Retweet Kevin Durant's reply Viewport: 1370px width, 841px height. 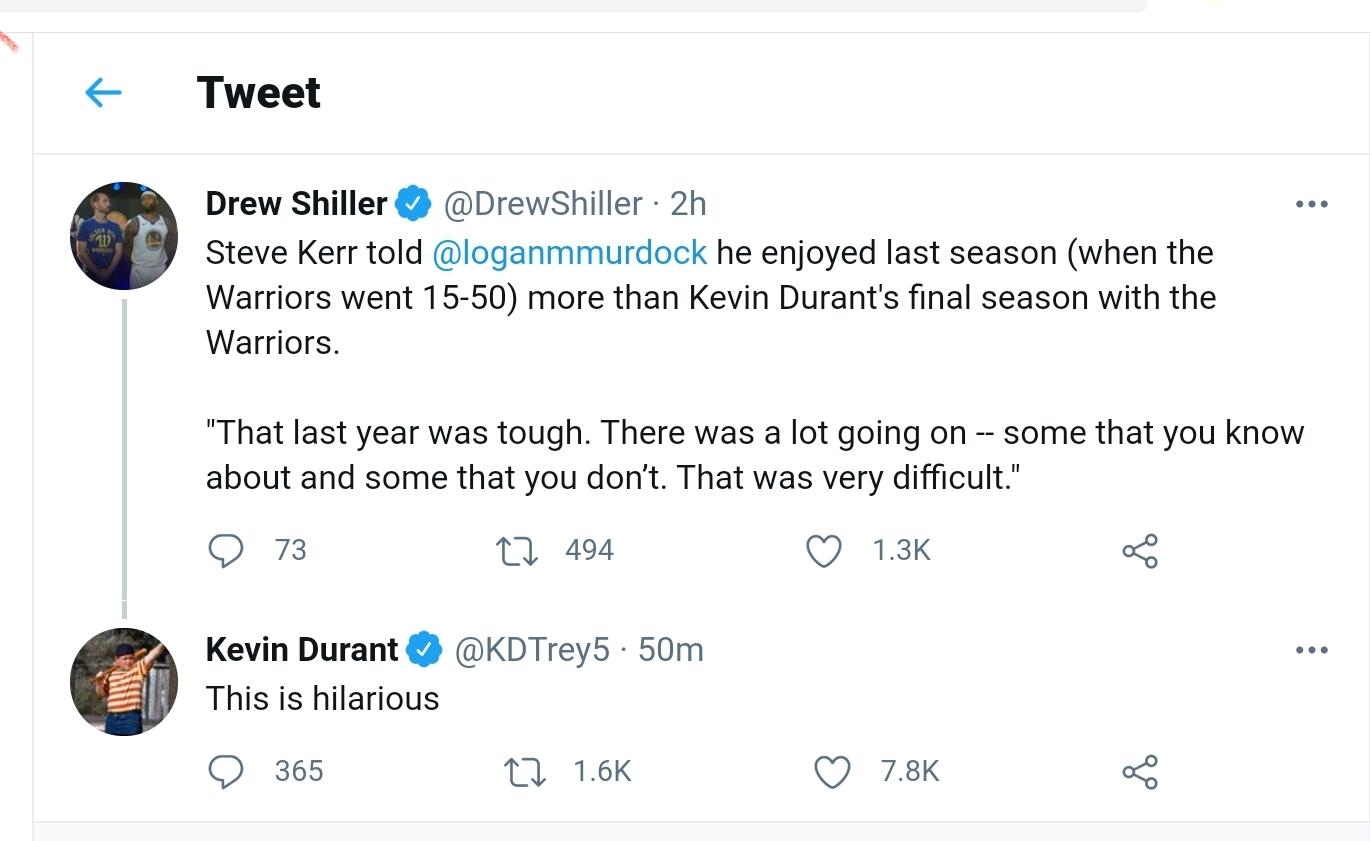coord(525,771)
